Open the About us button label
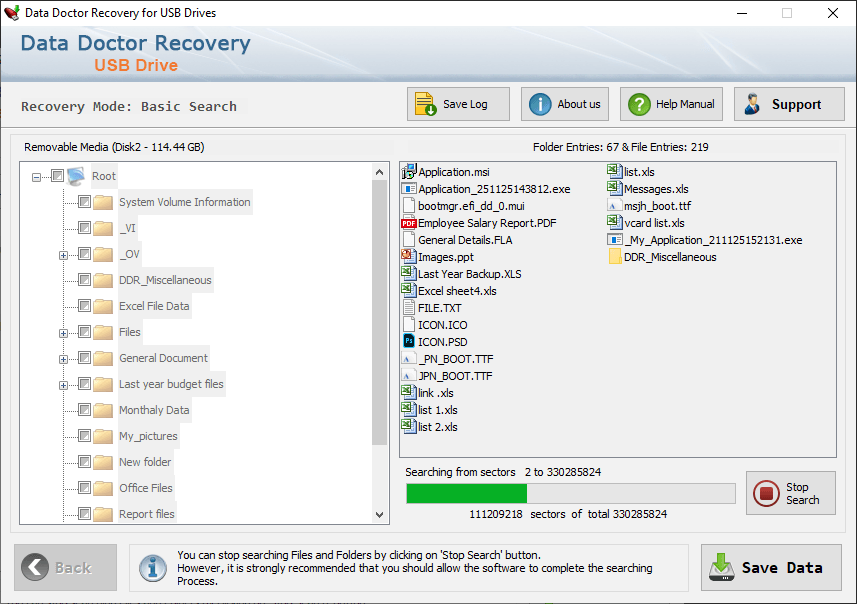Viewport: 857px width, 604px height. point(579,104)
